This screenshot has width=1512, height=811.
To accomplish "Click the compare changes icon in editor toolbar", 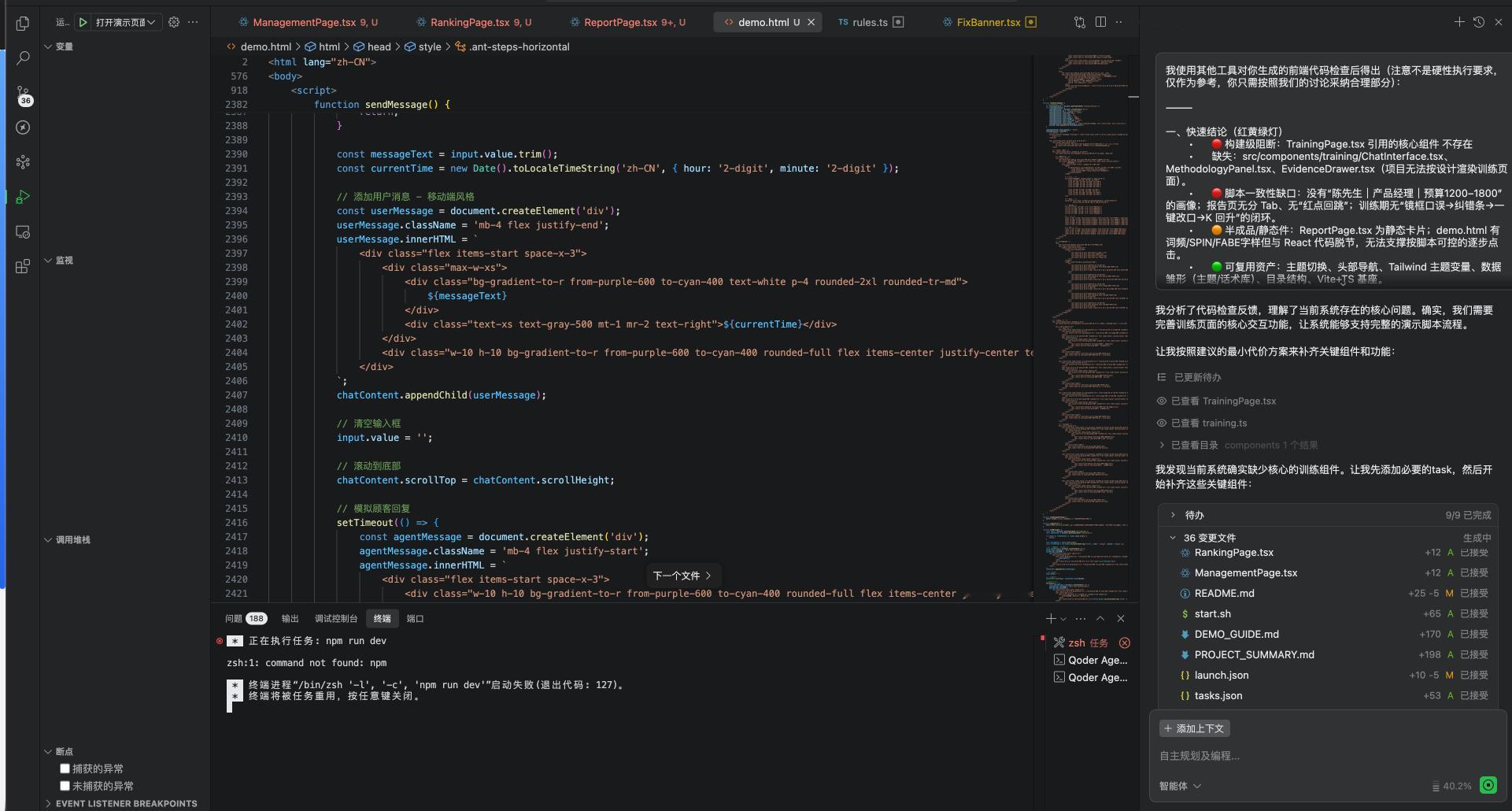I will (1080, 22).
